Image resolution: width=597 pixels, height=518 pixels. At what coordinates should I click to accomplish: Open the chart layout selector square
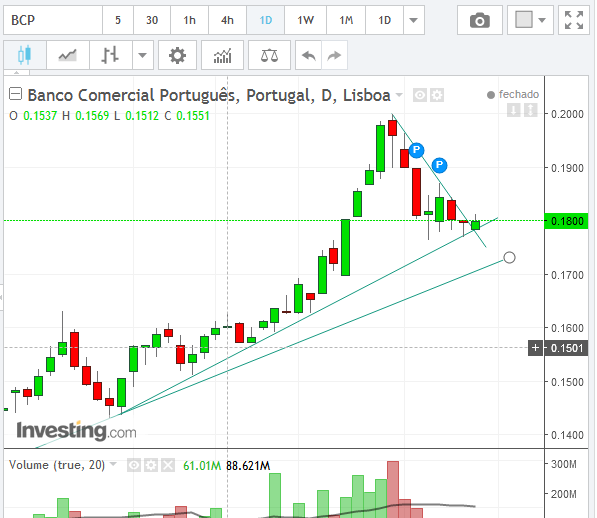pyautogui.click(x=524, y=19)
